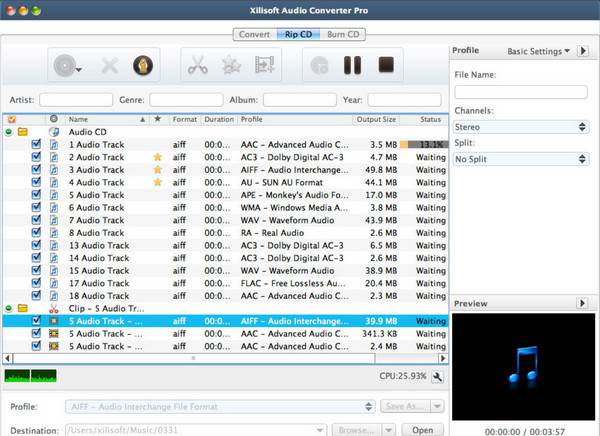
Task: Click file icon of 7 Audio Track
Action: click(x=54, y=220)
